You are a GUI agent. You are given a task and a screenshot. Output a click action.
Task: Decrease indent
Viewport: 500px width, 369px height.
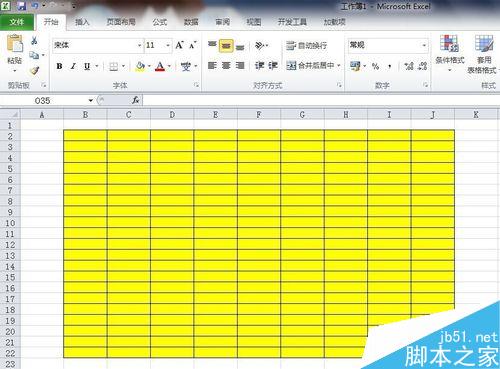pyautogui.click(x=259, y=66)
